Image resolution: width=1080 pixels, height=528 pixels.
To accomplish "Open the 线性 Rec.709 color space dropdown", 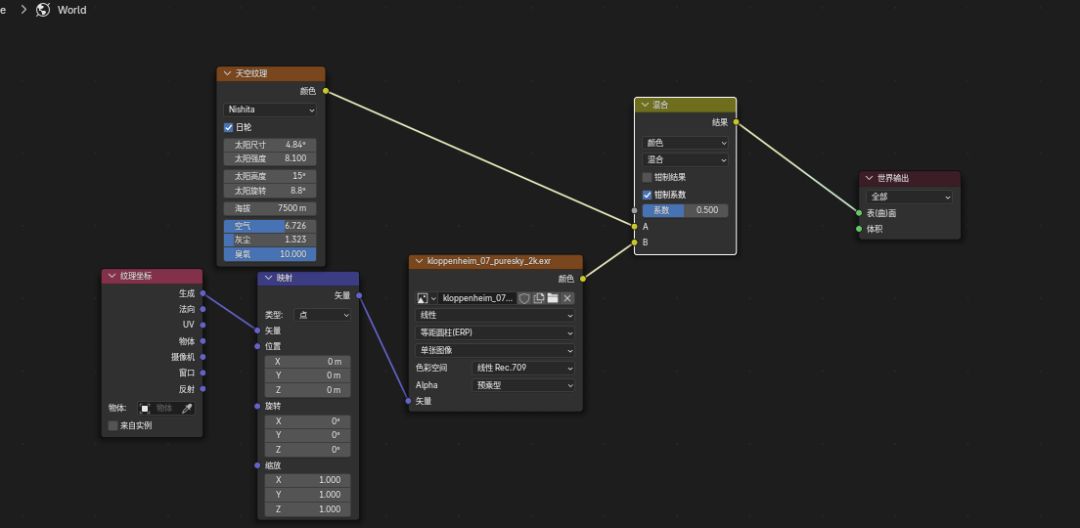I will (524, 368).
